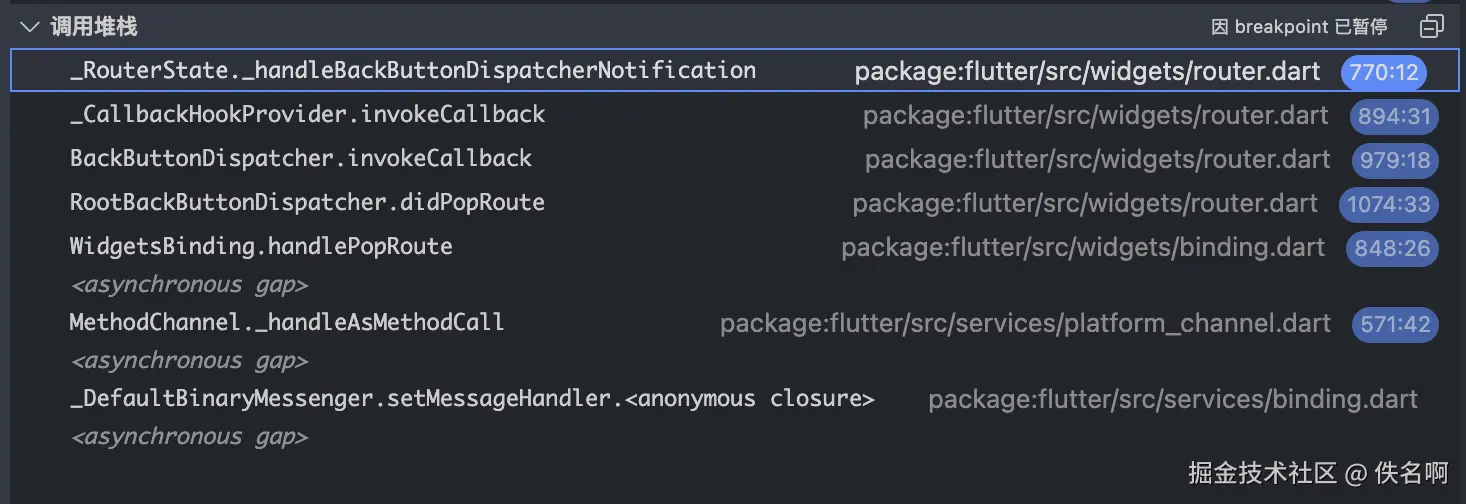Jump to WidgetsBinding.handlePopRoute frame

tap(261, 246)
